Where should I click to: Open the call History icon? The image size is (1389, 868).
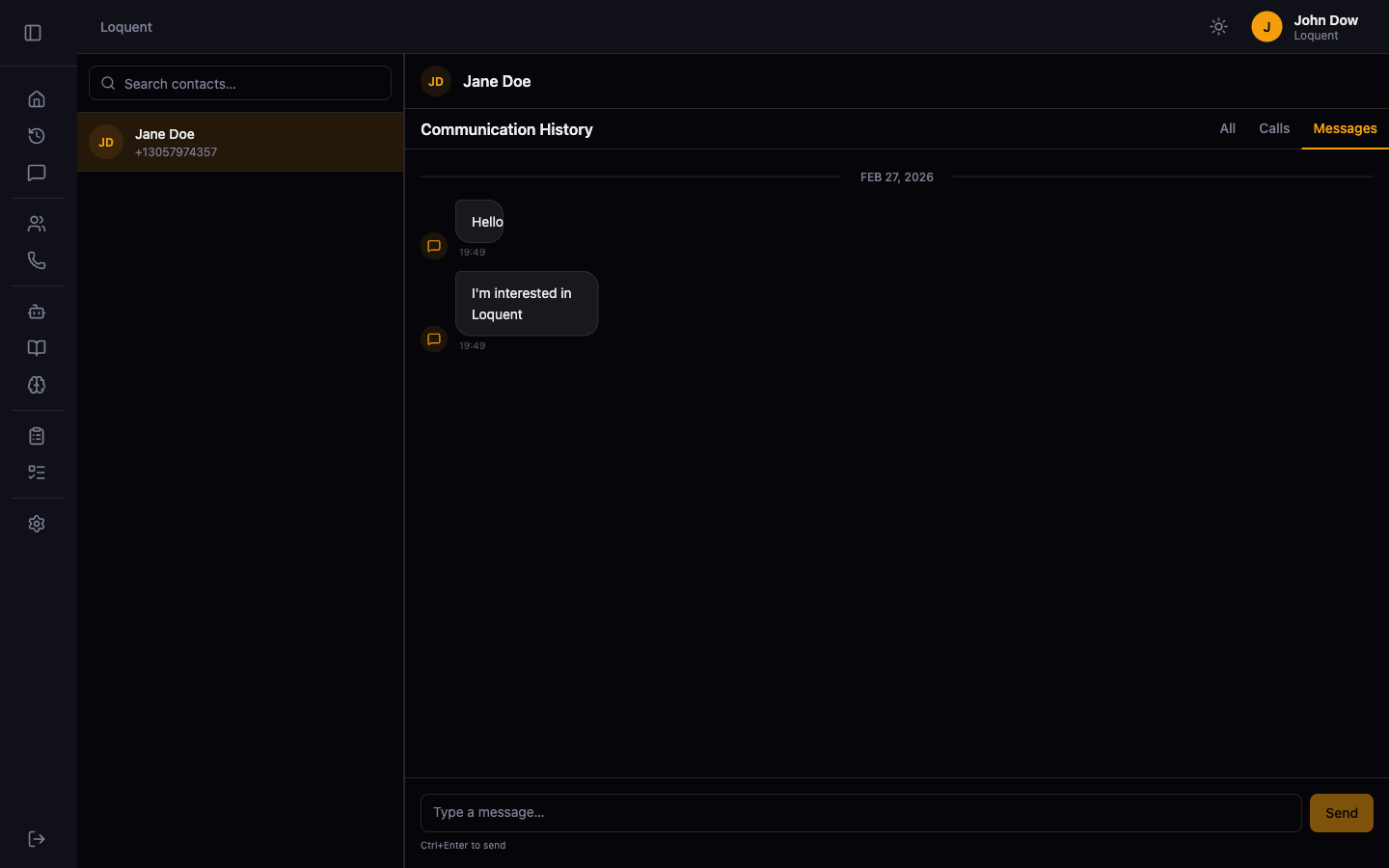(x=37, y=136)
